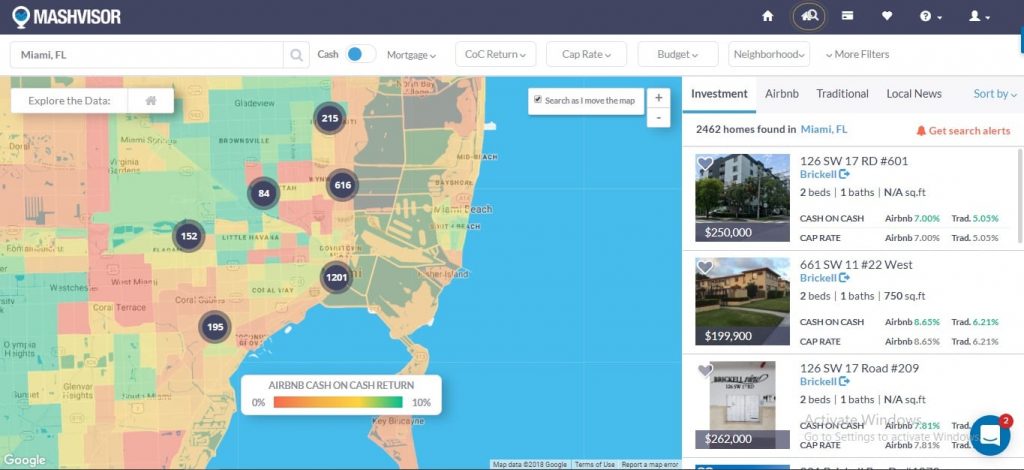Click house icon beside Explore the Data
Image resolution: width=1024 pixels, height=470 pixels.
[x=151, y=101]
